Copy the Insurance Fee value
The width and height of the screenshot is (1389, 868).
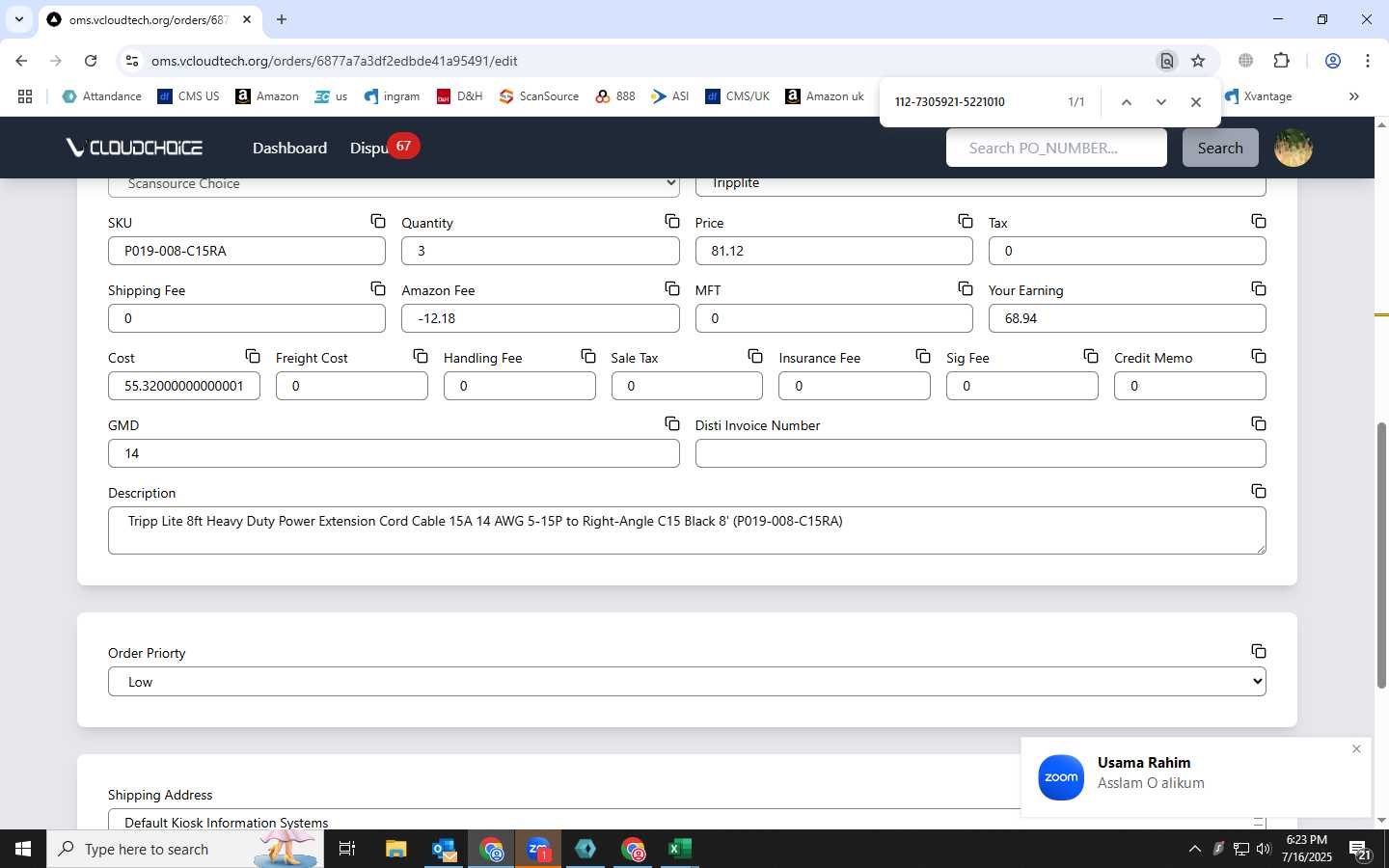tap(923, 357)
